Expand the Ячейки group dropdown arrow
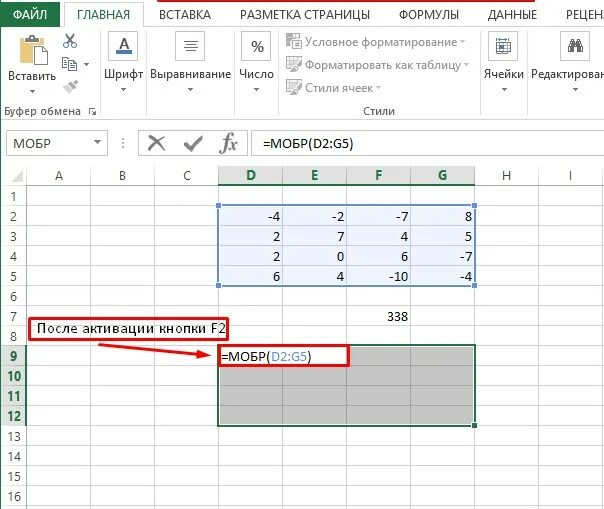The image size is (604, 509). [x=504, y=89]
